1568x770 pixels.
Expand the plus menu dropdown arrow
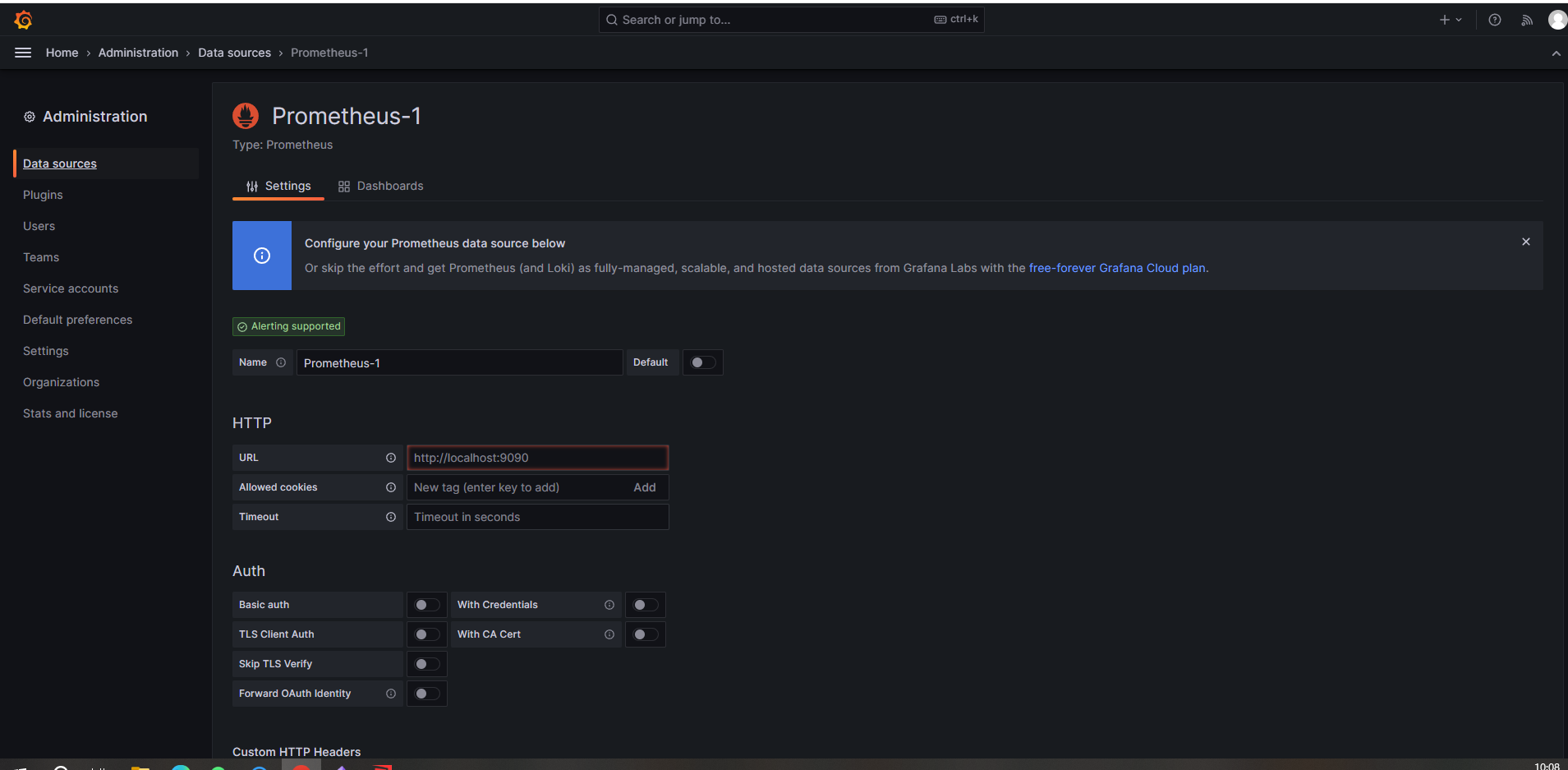[x=1459, y=20]
